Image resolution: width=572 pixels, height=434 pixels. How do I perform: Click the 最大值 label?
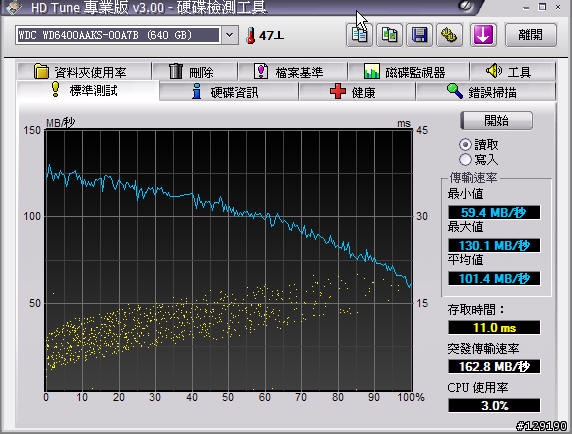465,227
